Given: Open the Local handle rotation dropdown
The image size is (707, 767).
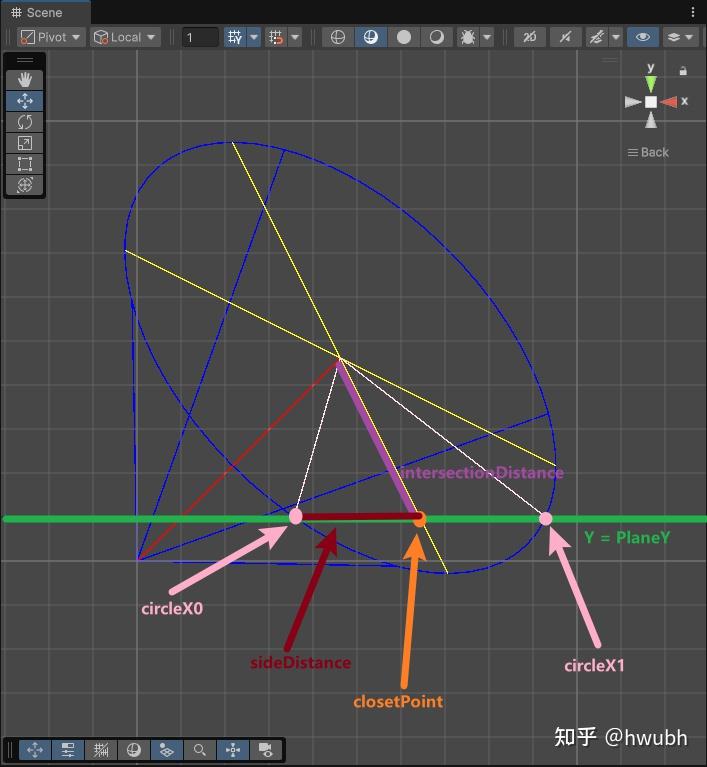Looking at the screenshot, I should tap(125, 37).
